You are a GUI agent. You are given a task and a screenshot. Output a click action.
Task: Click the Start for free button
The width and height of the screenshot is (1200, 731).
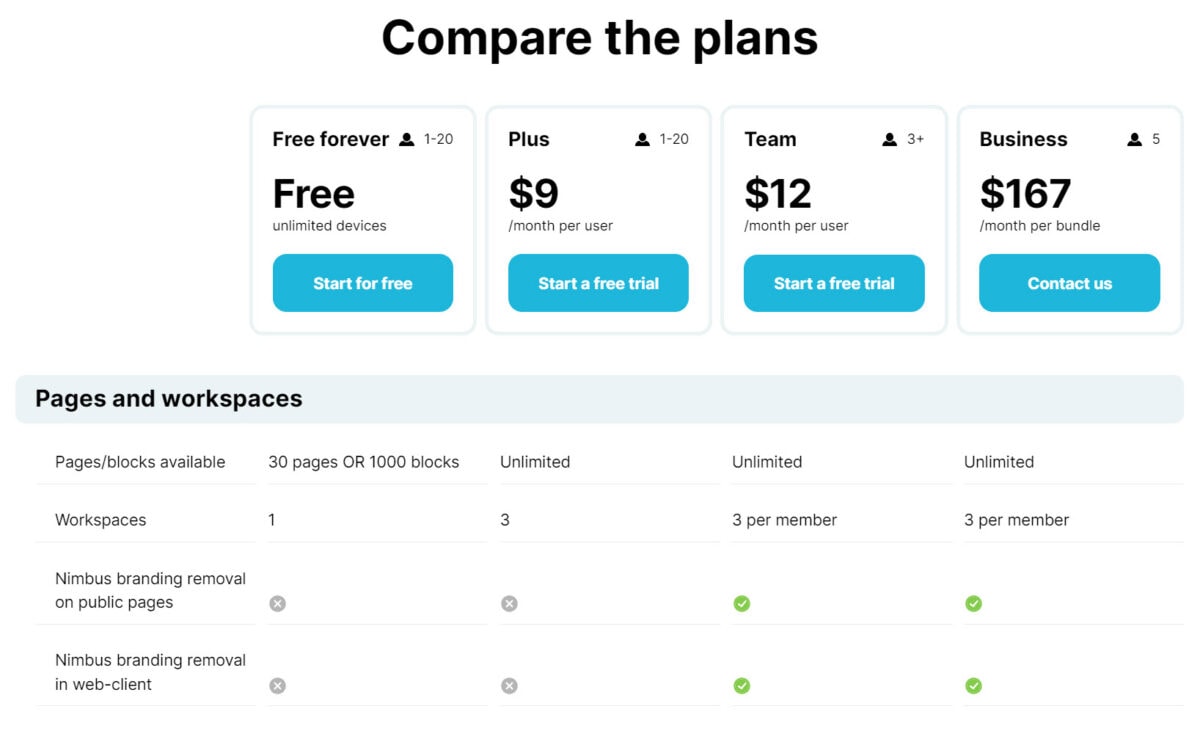tap(362, 283)
